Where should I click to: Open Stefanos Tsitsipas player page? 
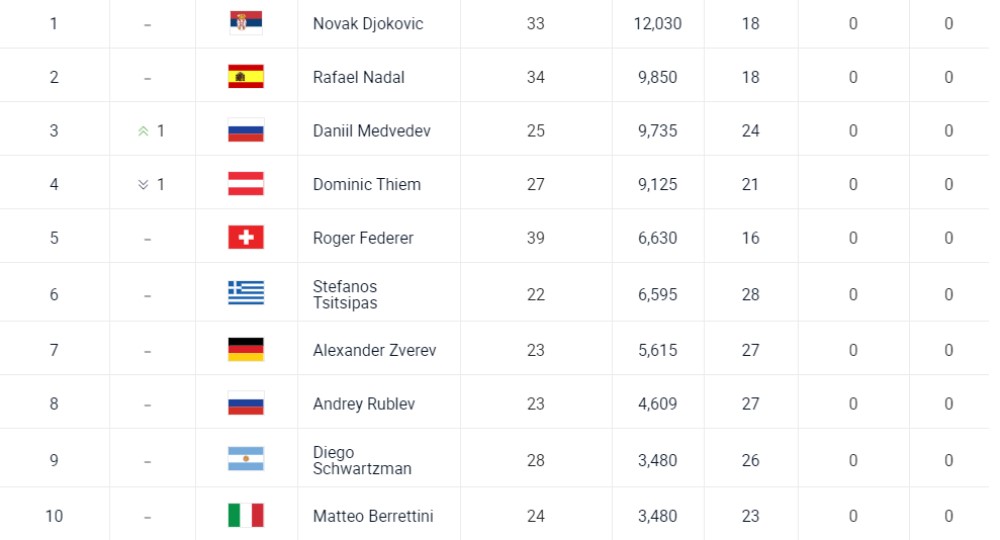pos(345,295)
